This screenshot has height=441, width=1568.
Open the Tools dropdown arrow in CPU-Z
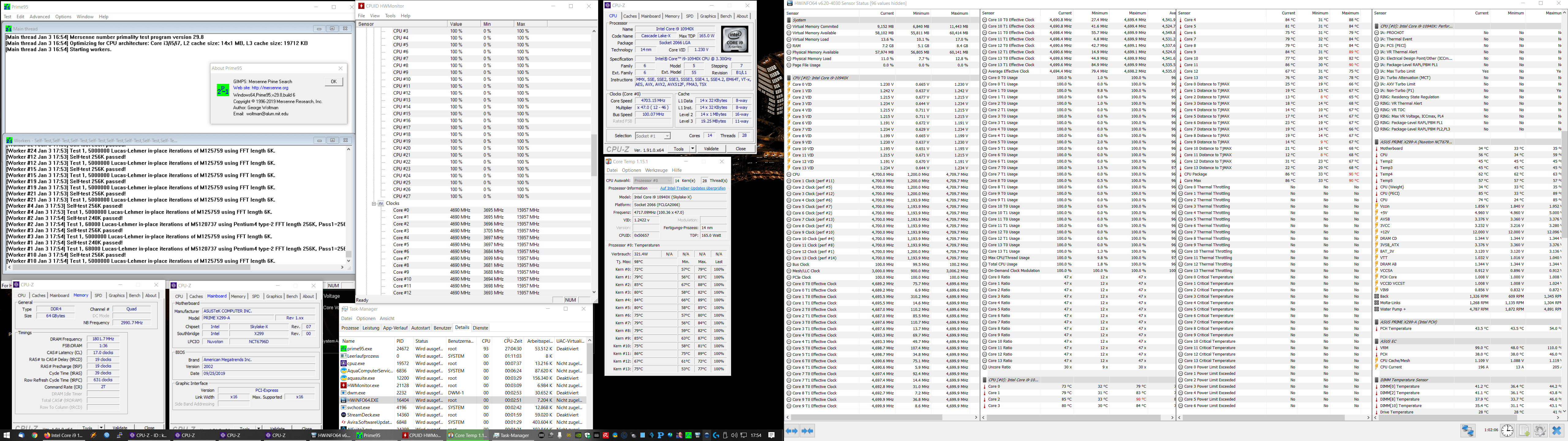coord(692,149)
